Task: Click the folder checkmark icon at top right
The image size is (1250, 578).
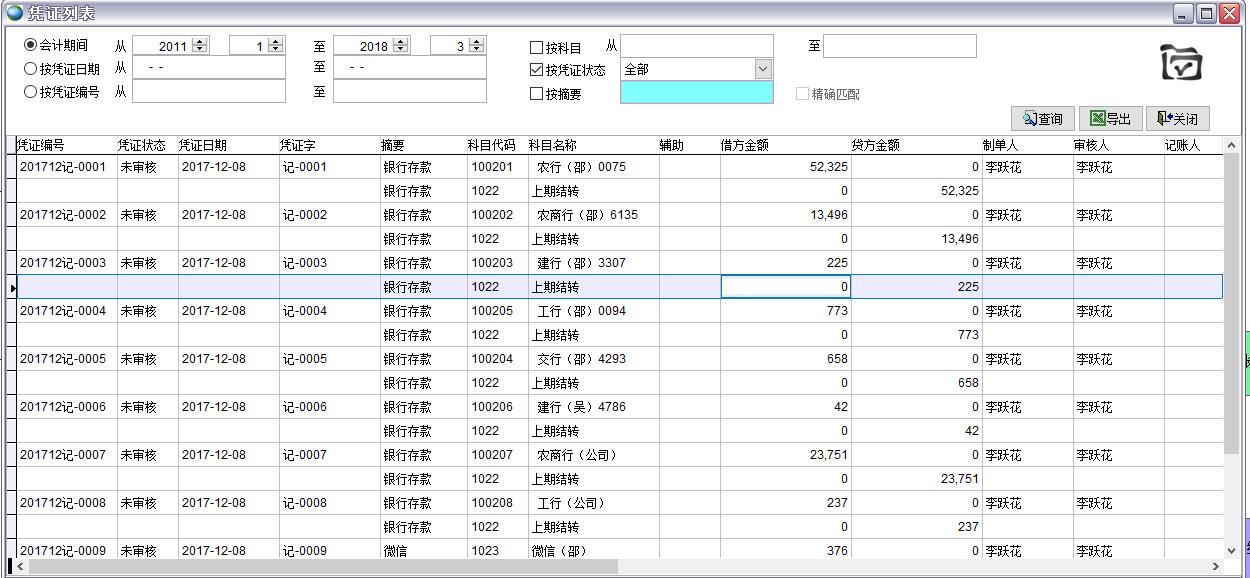Action: (x=1180, y=63)
